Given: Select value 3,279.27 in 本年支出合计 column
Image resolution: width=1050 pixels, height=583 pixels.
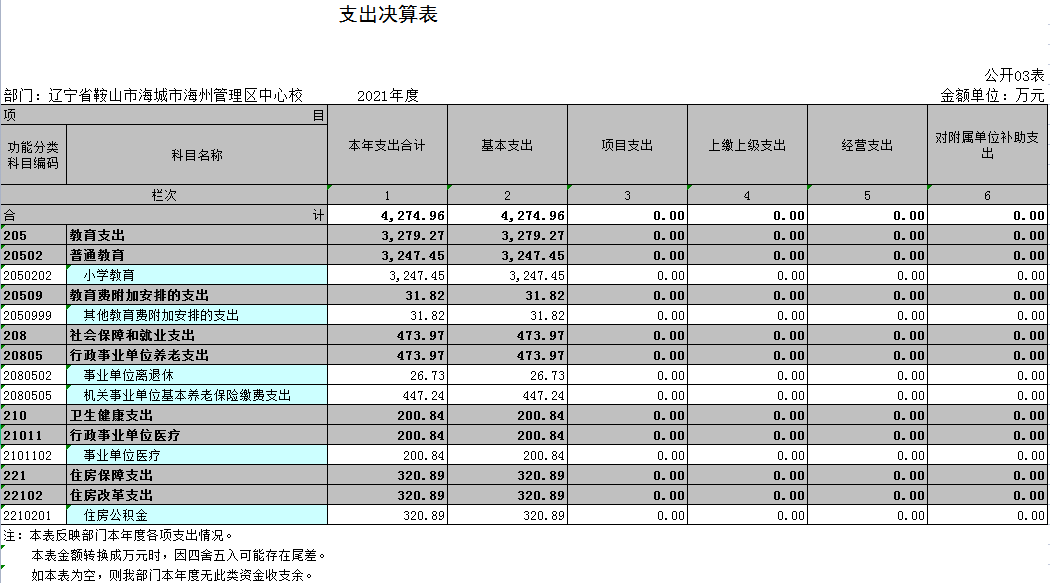Looking at the screenshot, I should [387, 235].
